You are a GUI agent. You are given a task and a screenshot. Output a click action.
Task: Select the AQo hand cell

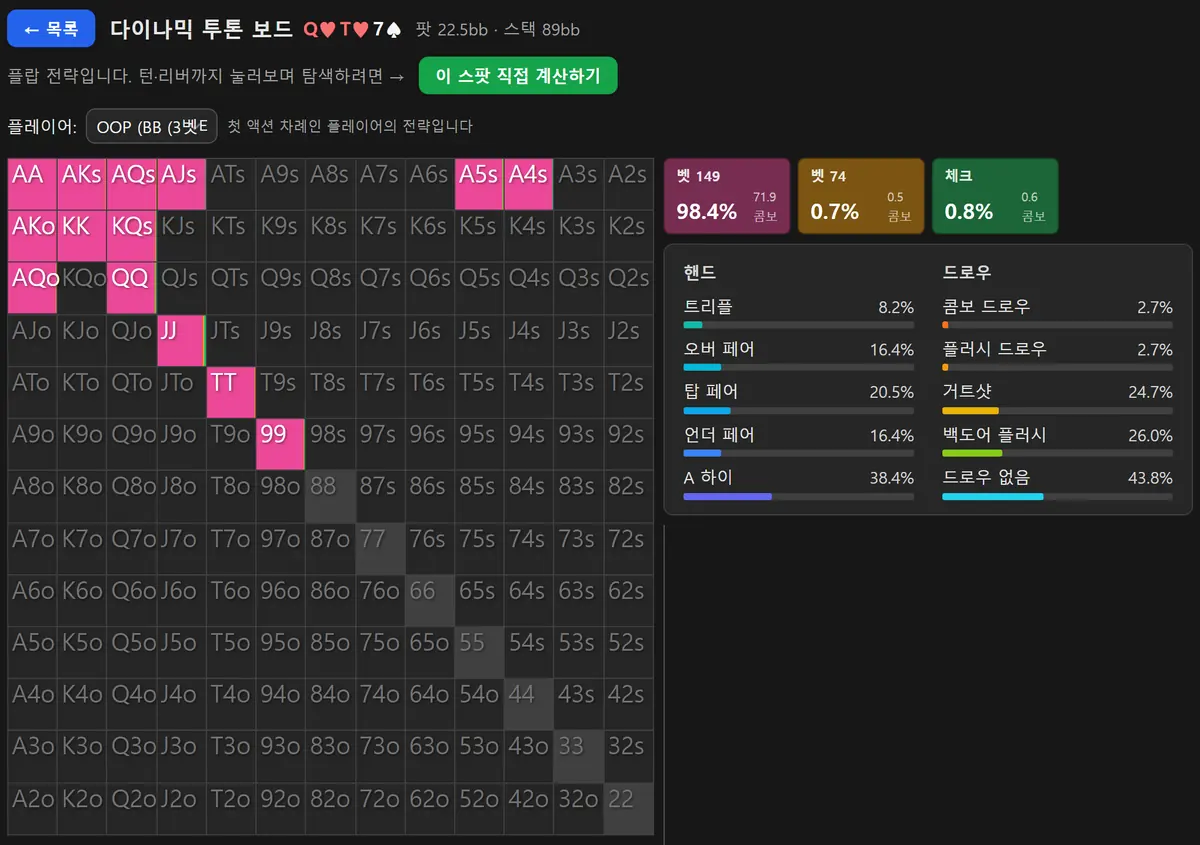pyautogui.click(x=32, y=288)
